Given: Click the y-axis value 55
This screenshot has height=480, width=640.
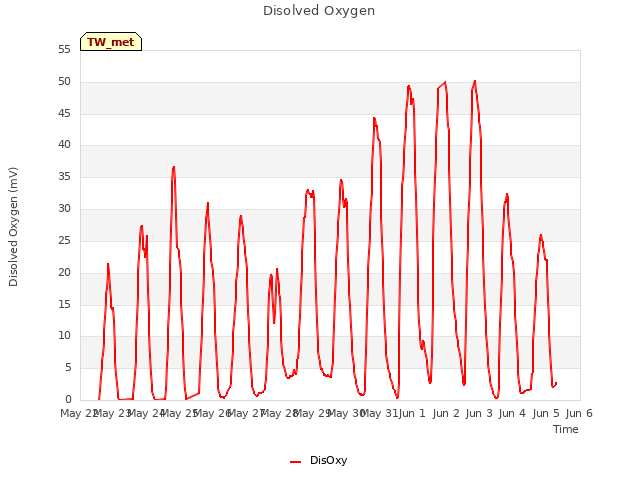Looking at the screenshot, I should [64, 50].
